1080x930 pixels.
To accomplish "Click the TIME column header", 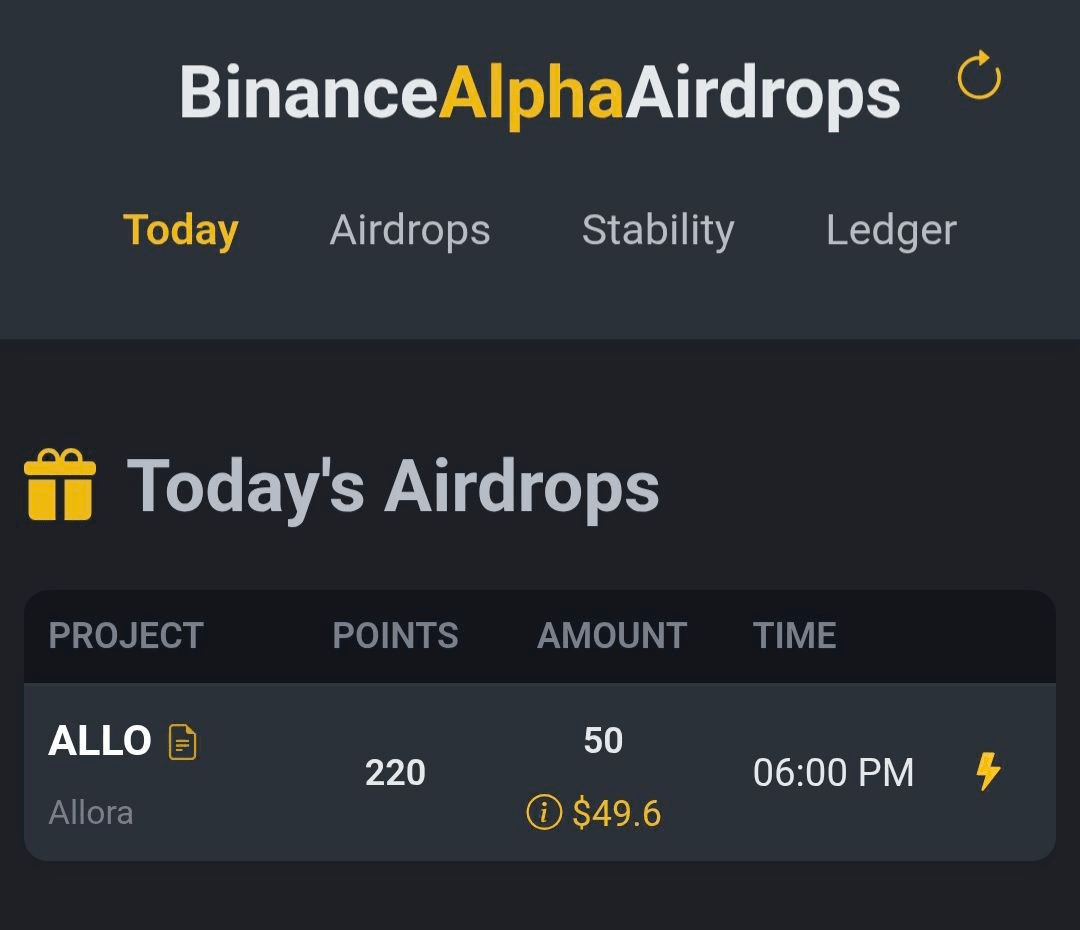I will (794, 635).
